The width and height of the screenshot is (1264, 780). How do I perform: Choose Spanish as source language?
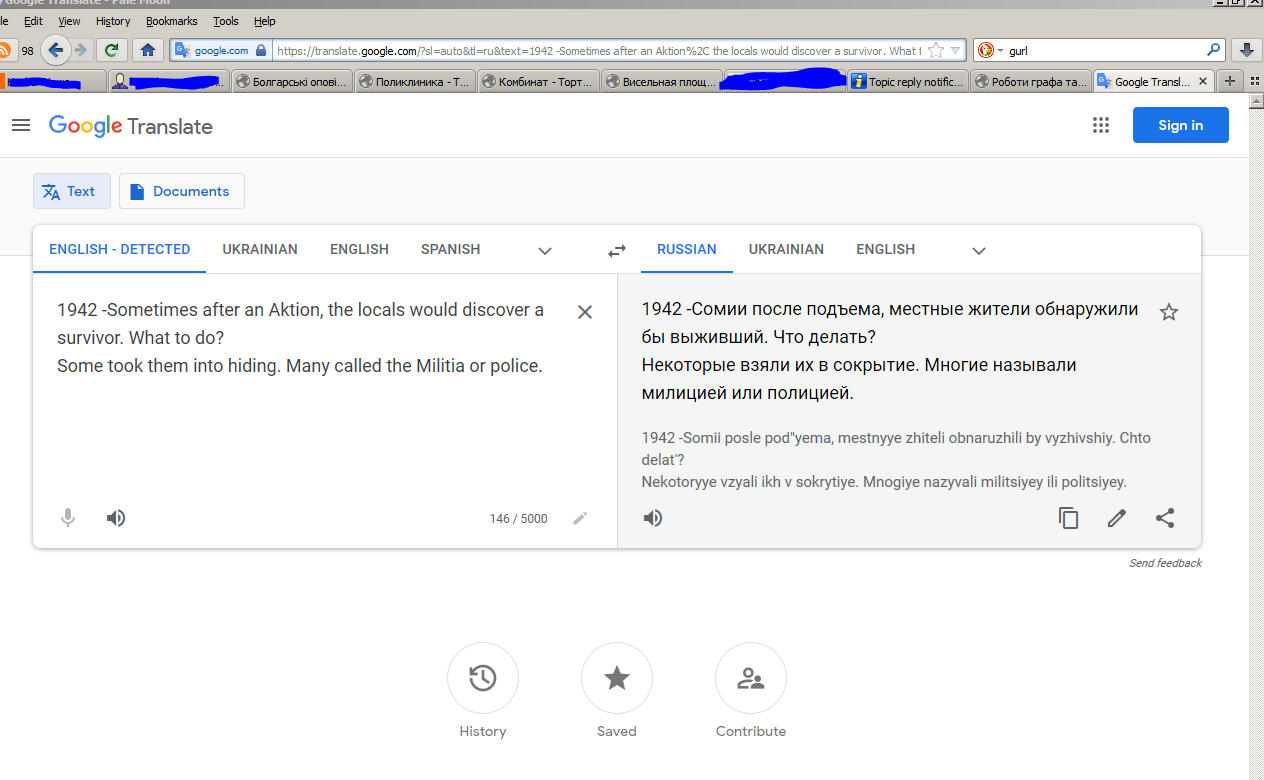point(450,249)
